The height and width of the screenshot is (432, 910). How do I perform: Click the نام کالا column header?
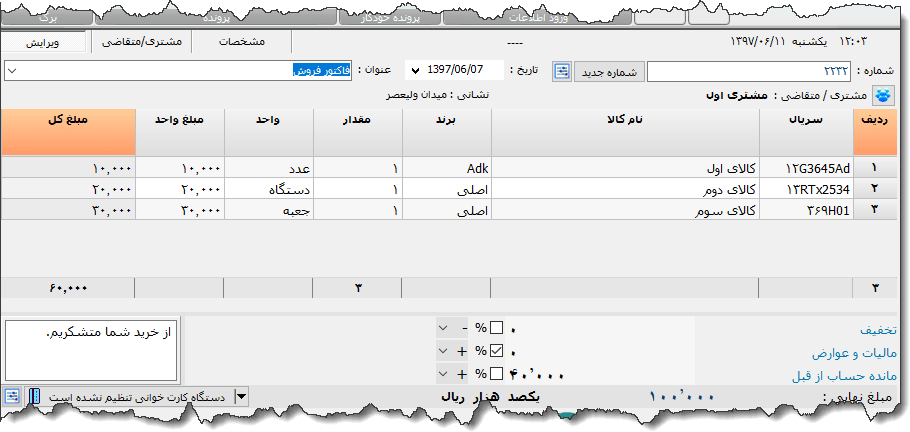pyautogui.click(x=625, y=132)
